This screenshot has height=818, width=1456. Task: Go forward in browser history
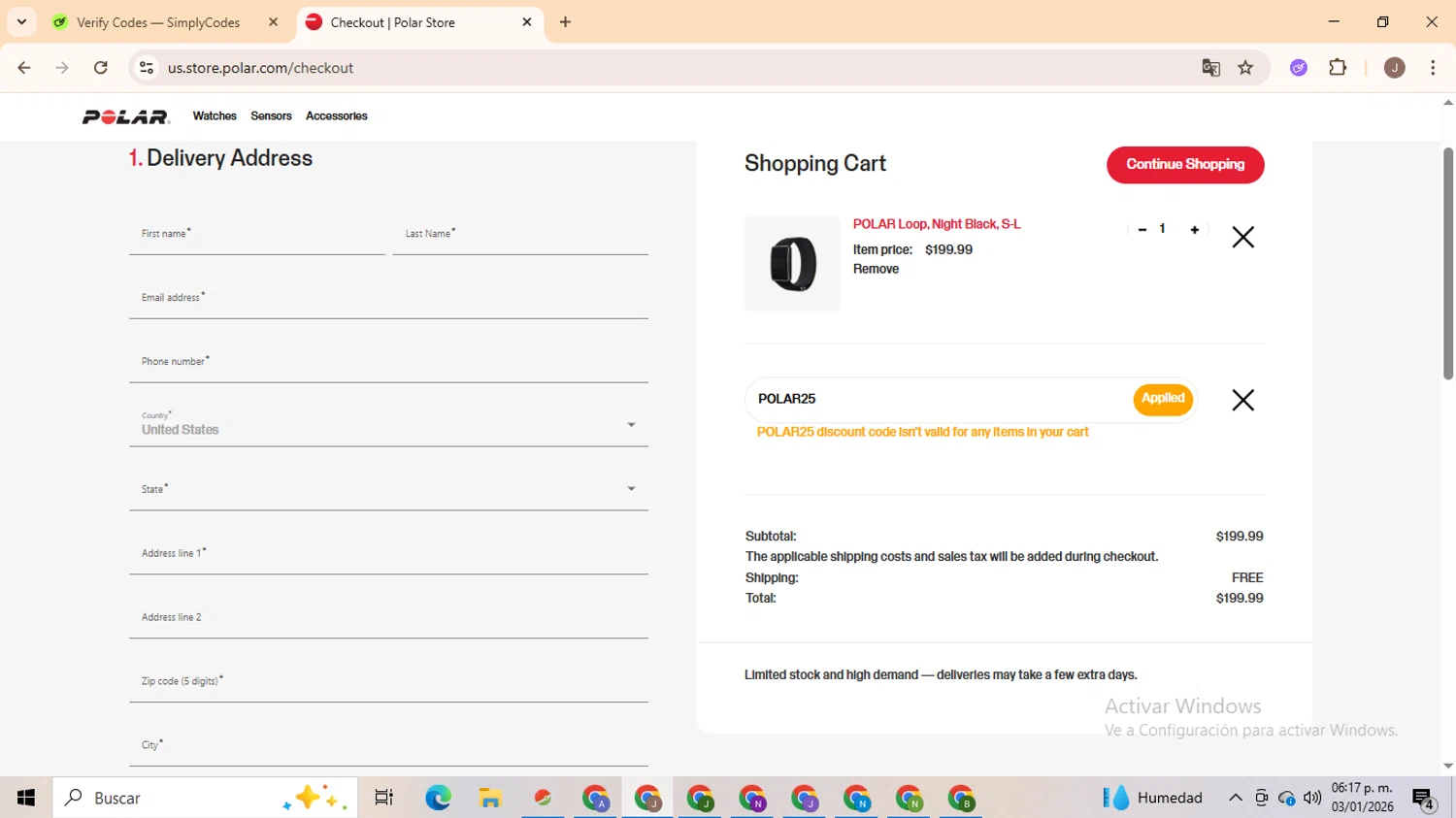(x=62, y=68)
